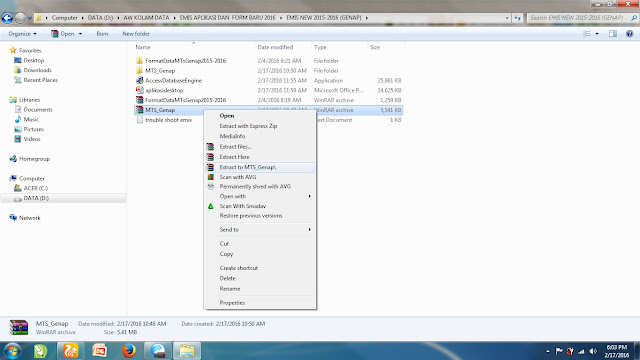Select Desktop in Favorites
Screen dimensions: 640x360
pos(33,60)
